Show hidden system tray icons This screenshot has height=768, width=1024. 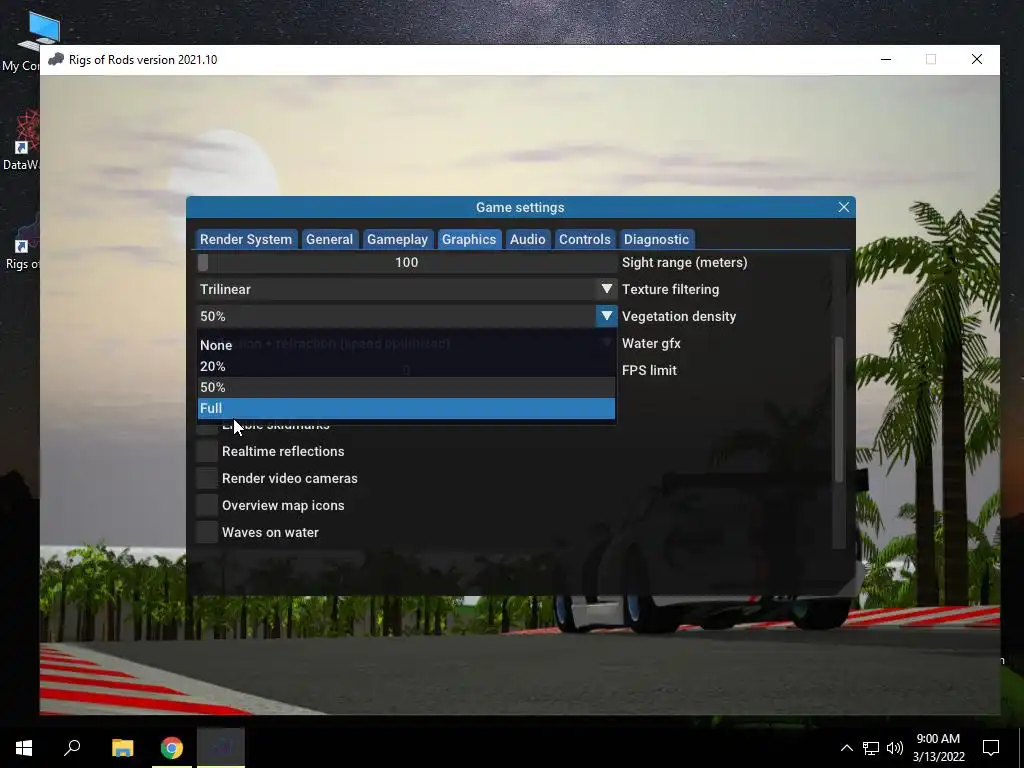846,748
